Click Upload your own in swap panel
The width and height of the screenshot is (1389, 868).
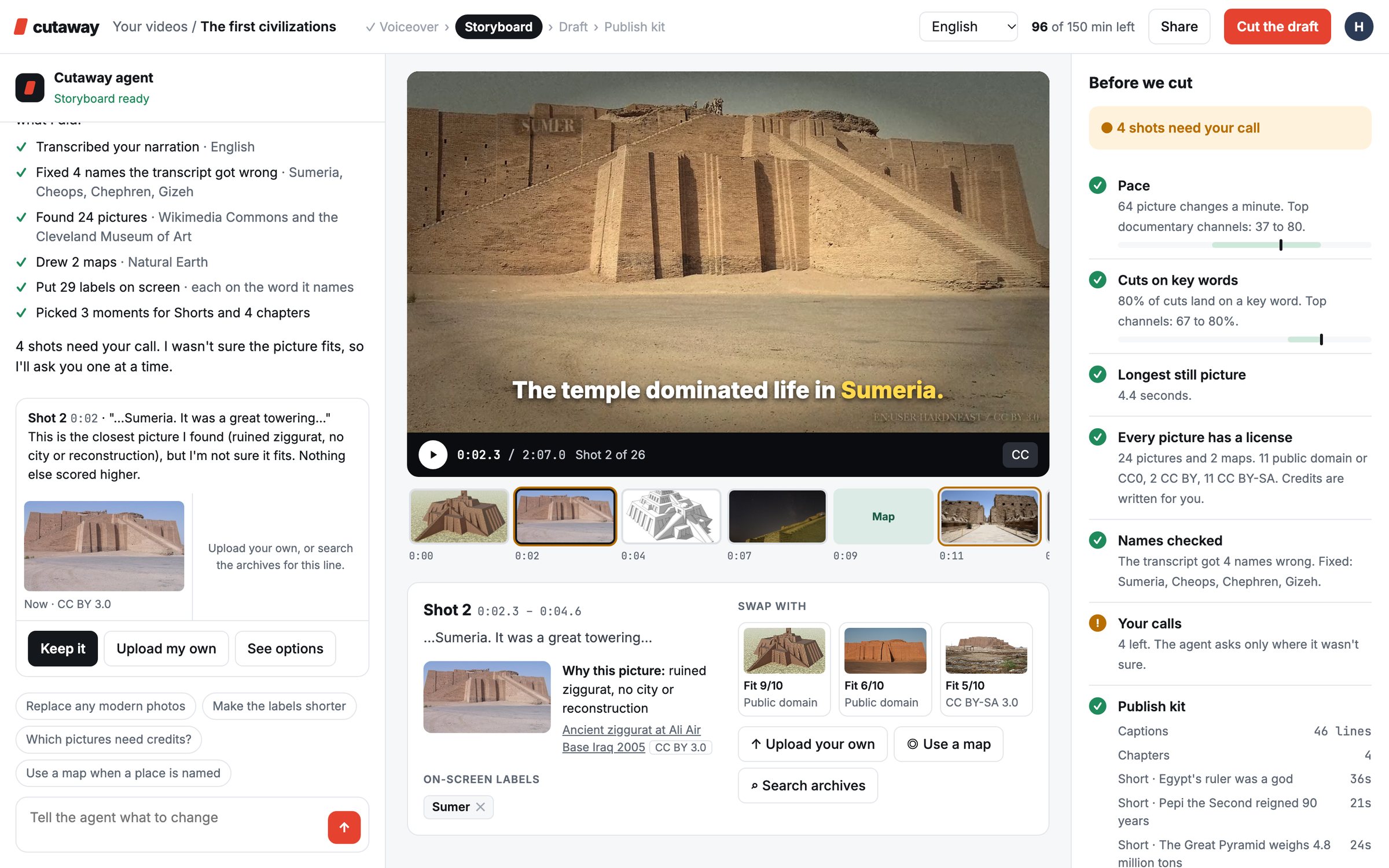pos(813,744)
